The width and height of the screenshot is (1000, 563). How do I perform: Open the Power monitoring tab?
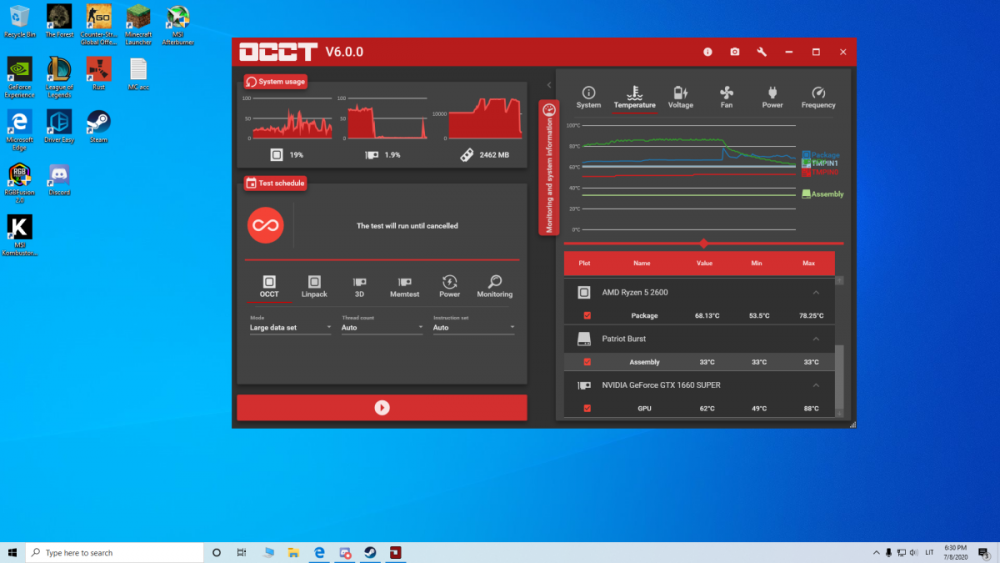tap(772, 98)
